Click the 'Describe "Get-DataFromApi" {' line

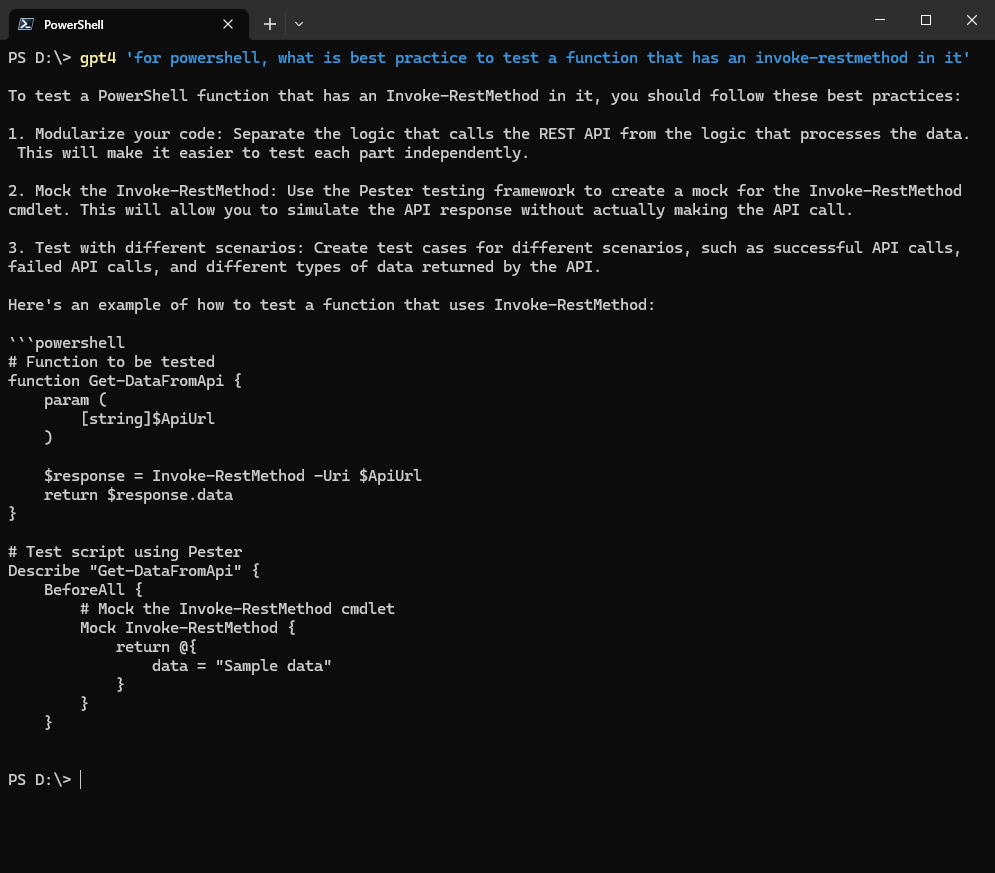(134, 571)
